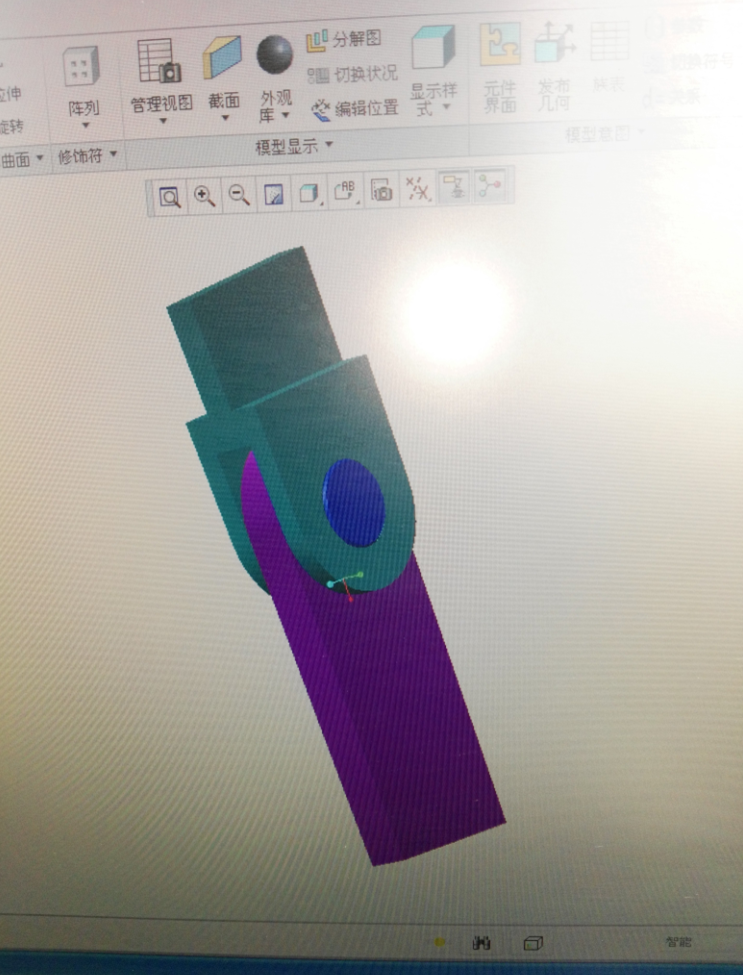The image size is (743, 975).
Task: Open the 截面 section dropdown
Action: pyautogui.click(x=225, y=118)
